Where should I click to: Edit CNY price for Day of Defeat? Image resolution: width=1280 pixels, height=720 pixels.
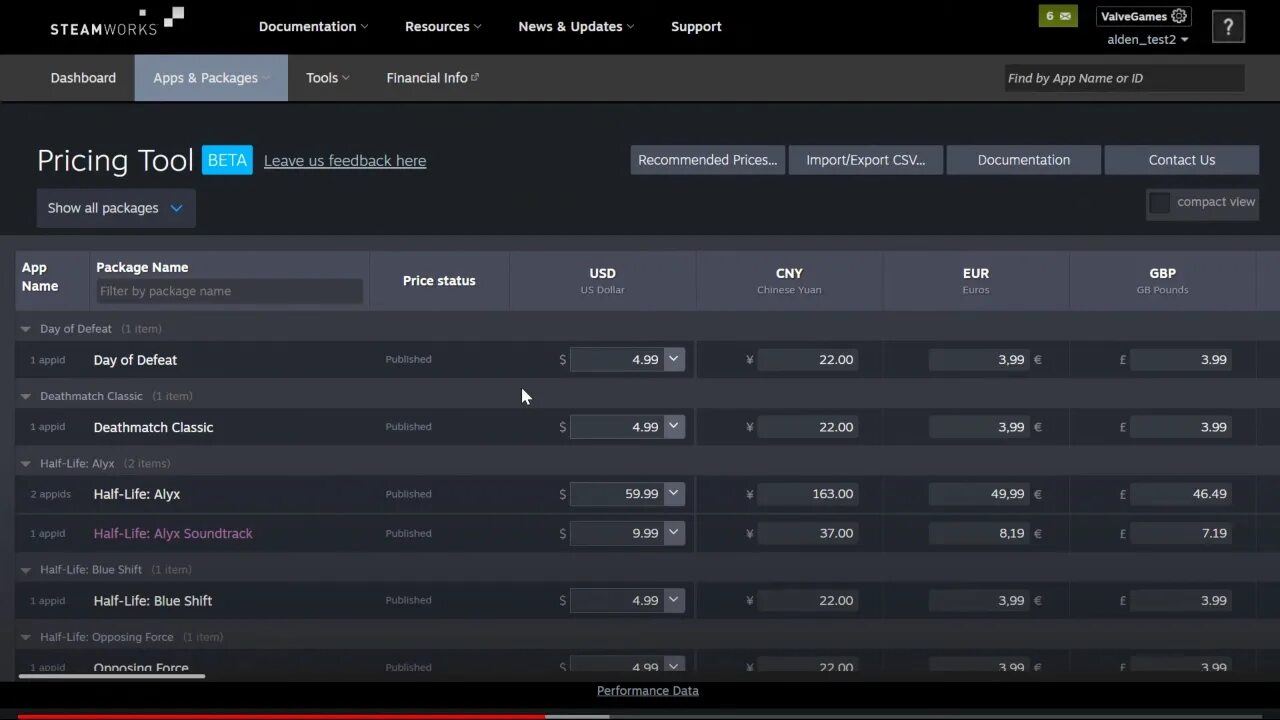(808, 360)
